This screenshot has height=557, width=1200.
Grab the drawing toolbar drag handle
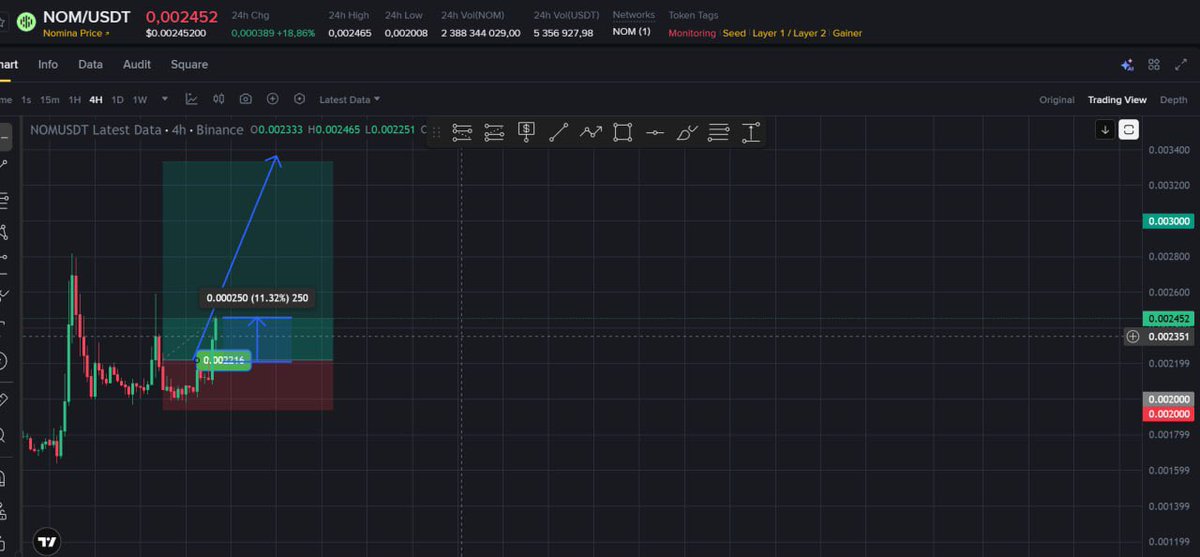point(436,131)
